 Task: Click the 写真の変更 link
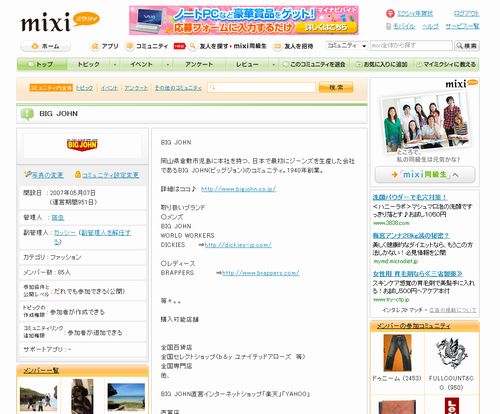(47, 175)
